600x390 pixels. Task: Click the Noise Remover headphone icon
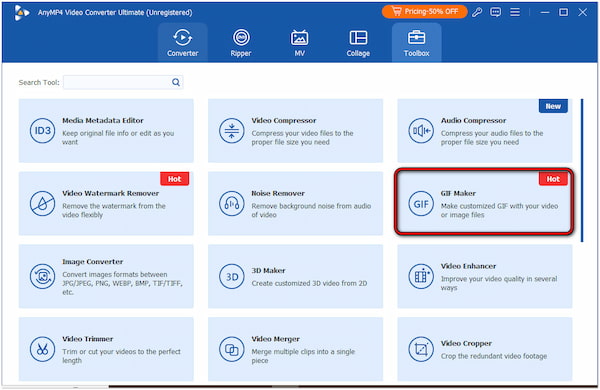coord(232,203)
